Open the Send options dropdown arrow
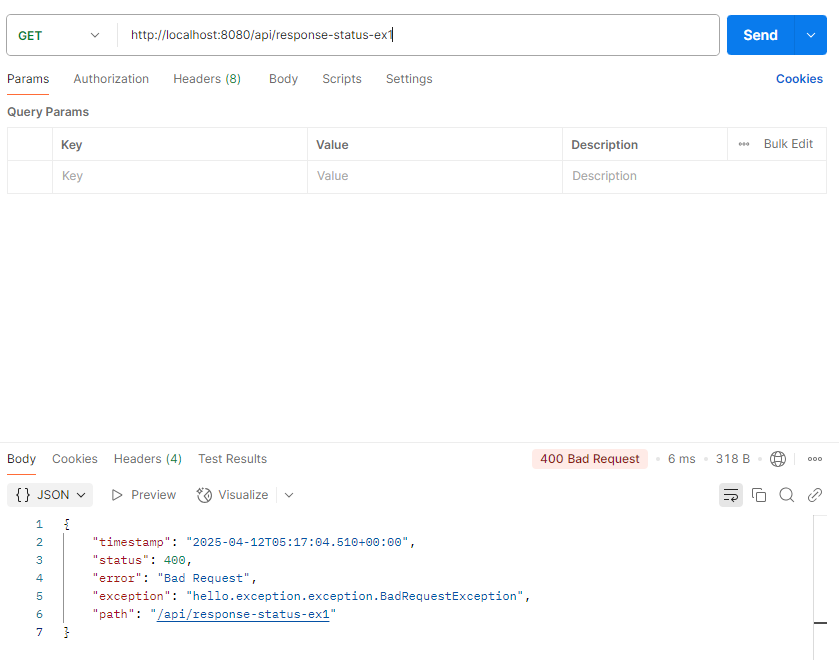 811,35
